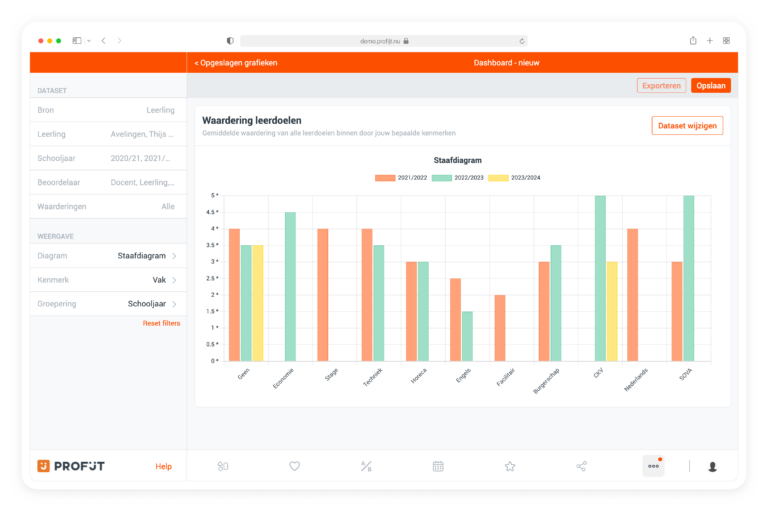Open the Schooljaar dataset row
Viewport: 768px width, 511px height.
click(x=108, y=158)
